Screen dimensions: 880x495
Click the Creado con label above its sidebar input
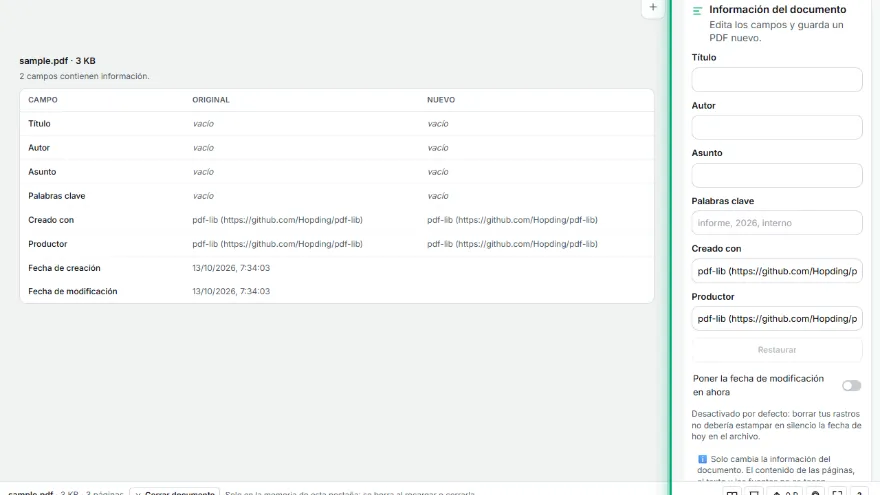(716, 249)
